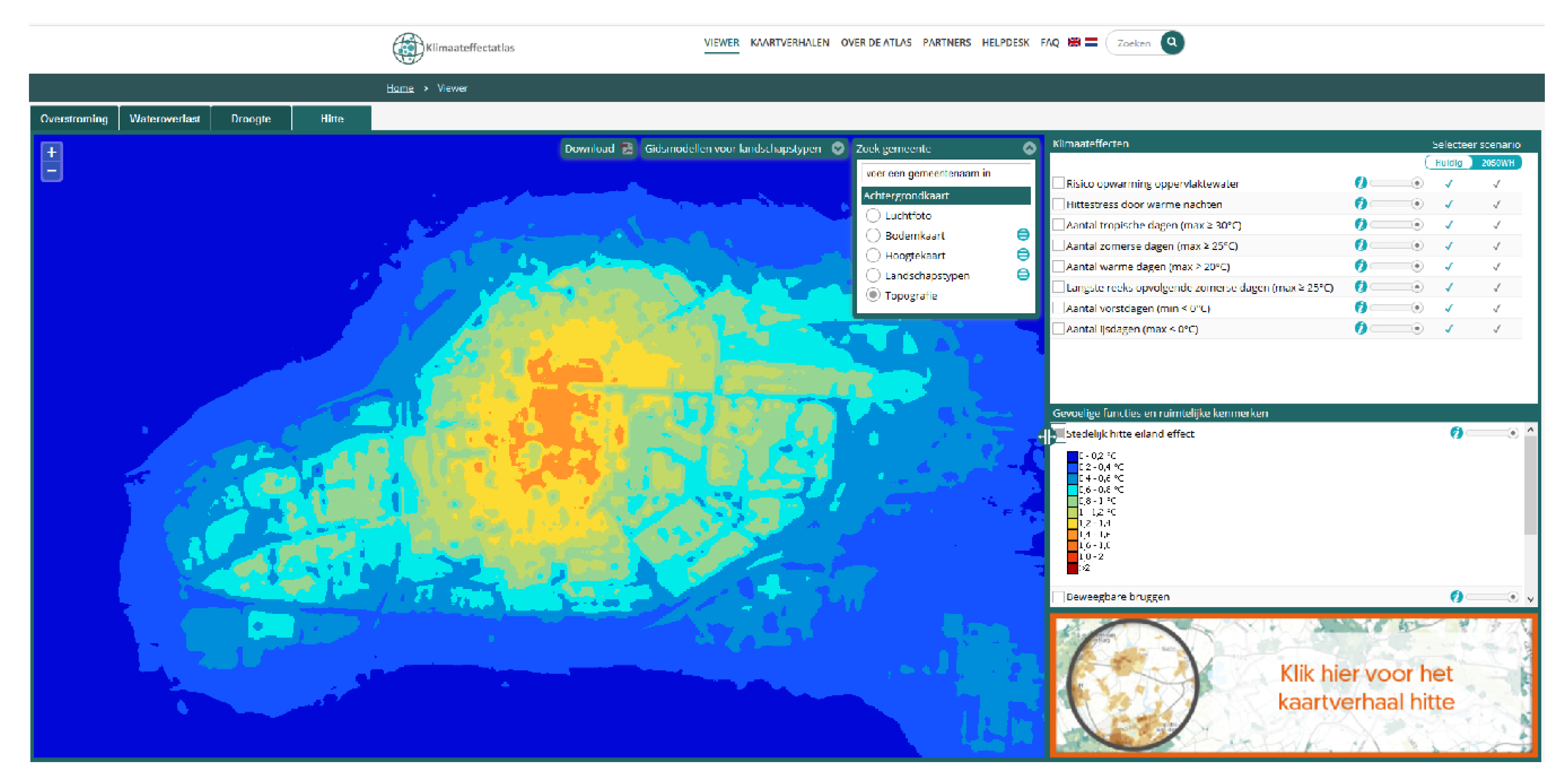Follow the Home breadcrumb link

(x=400, y=88)
